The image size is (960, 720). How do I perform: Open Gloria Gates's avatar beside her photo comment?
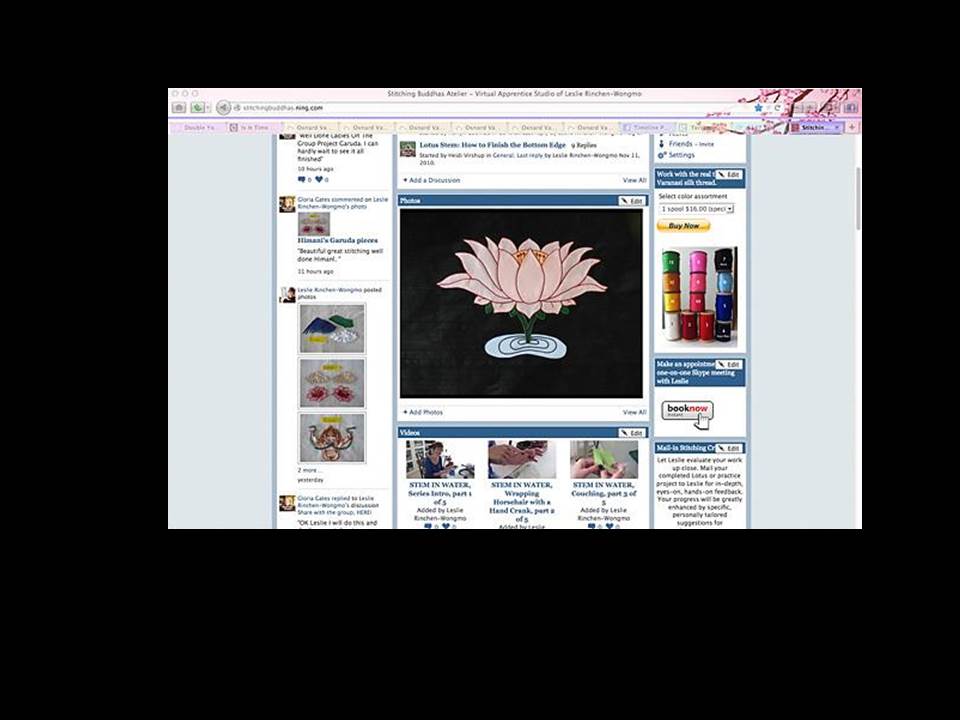[287, 204]
